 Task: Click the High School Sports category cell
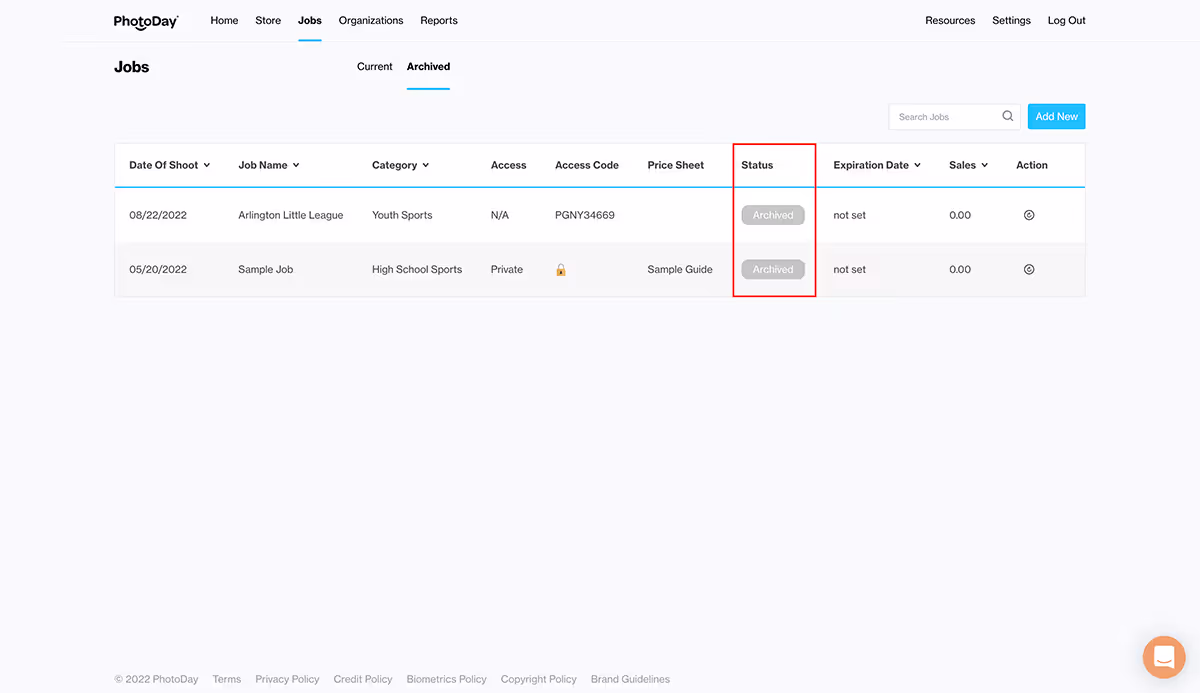point(417,269)
